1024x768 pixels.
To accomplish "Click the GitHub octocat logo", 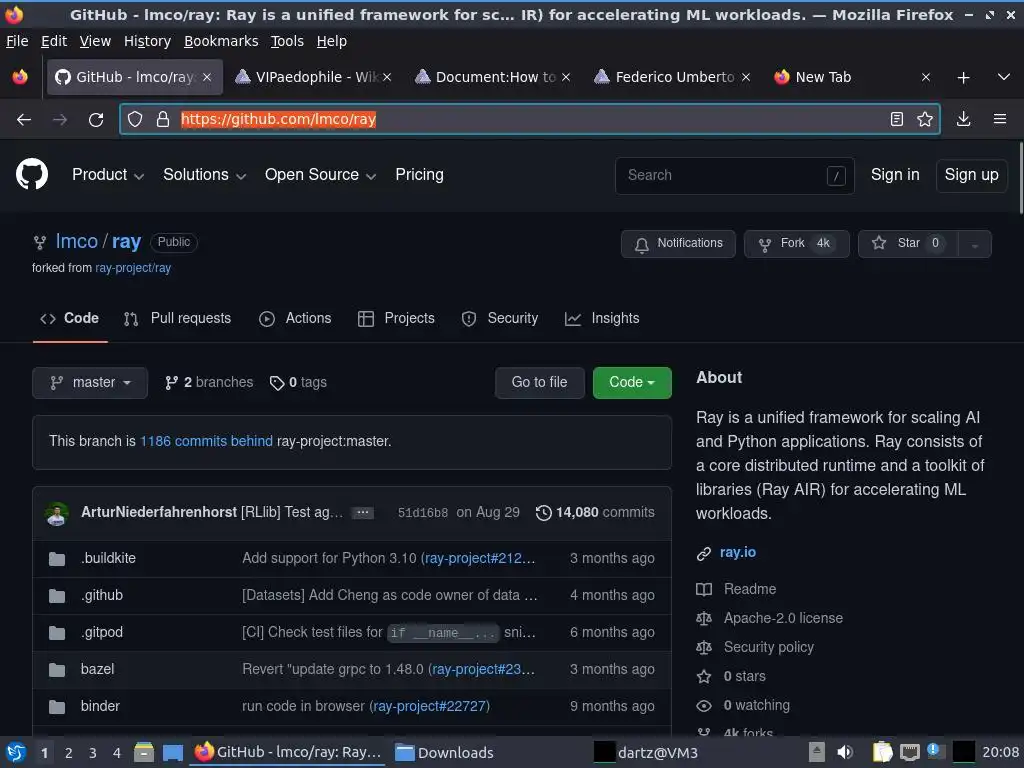I will pyautogui.click(x=32, y=174).
